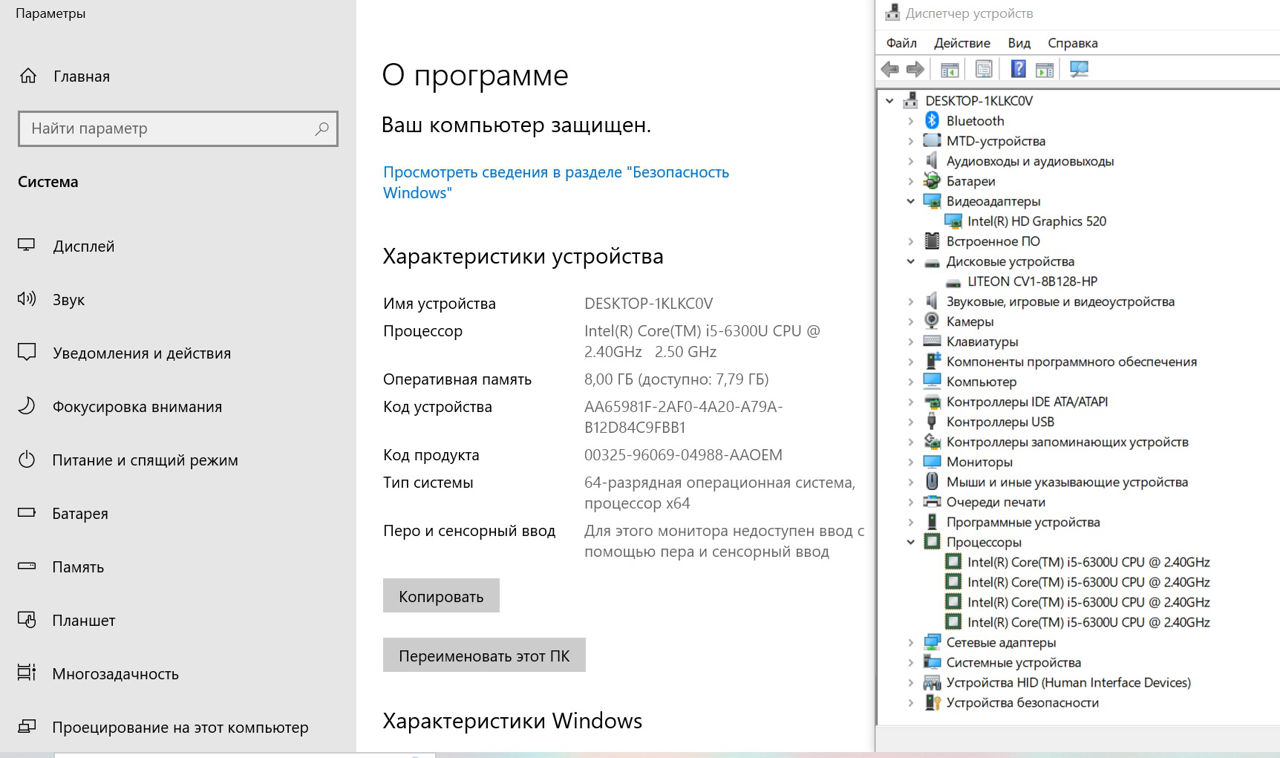Screen dimensions: 1280x758
Task: Click the mouse icon beside Мыши и иные указывающие устройства
Action: [932, 482]
